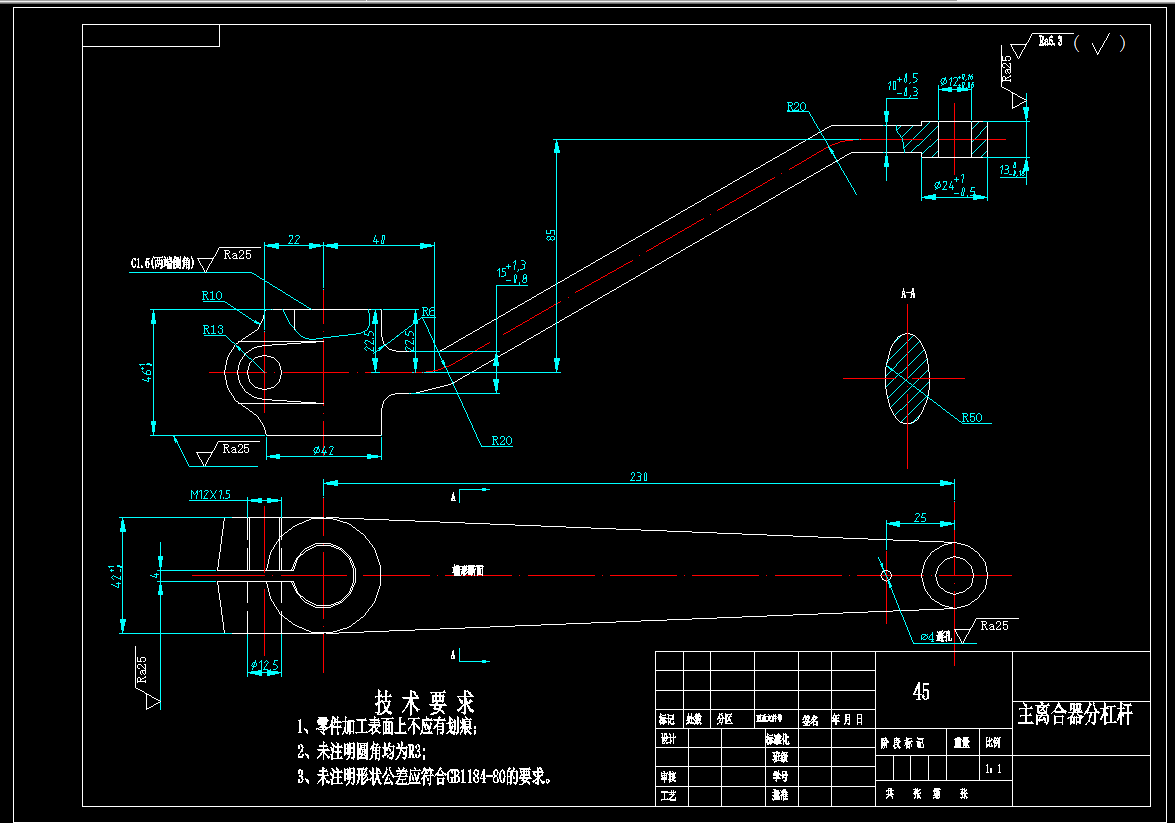Click the 重量 header cell
Image resolution: width=1175 pixels, height=823 pixels.
[x=961, y=743]
